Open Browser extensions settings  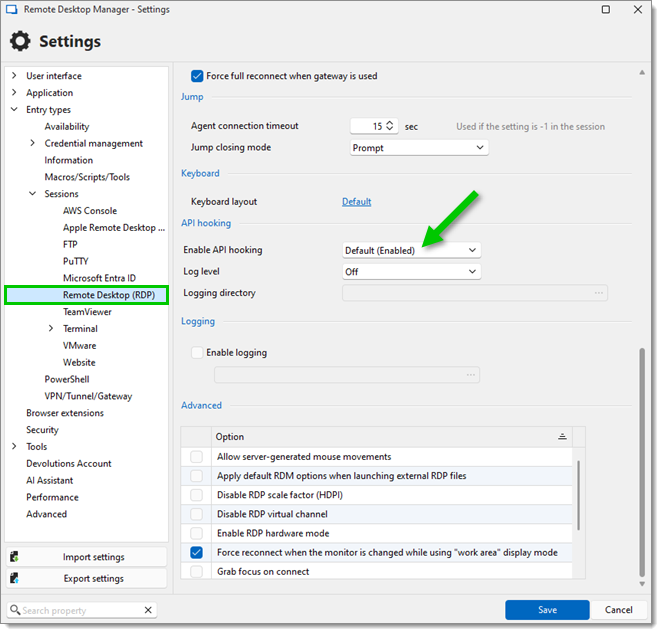[x=65, y=415]
